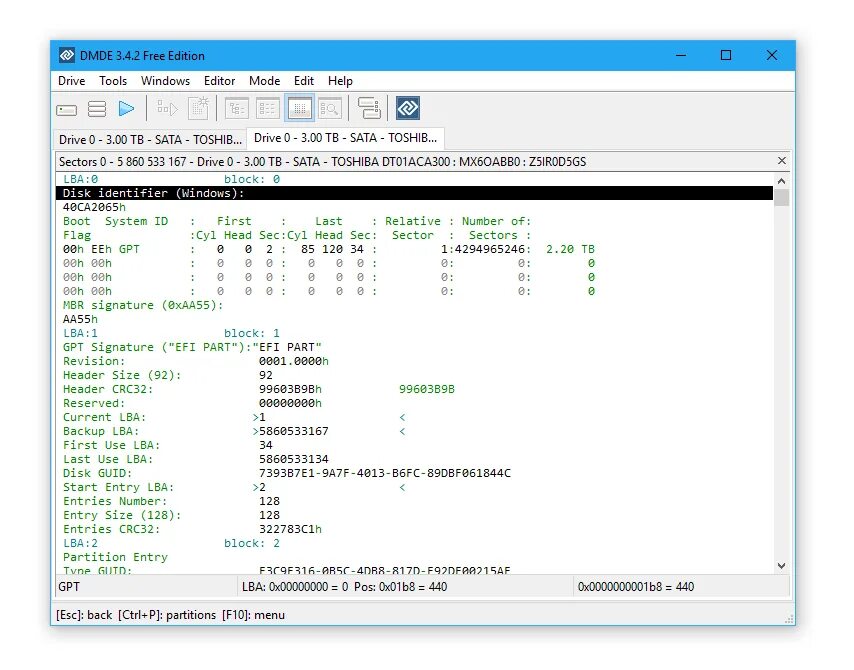Viewport: 854px width, 670px height.
Task: Click the 'Partition Entry' label
Action: (x=115, y=557)
